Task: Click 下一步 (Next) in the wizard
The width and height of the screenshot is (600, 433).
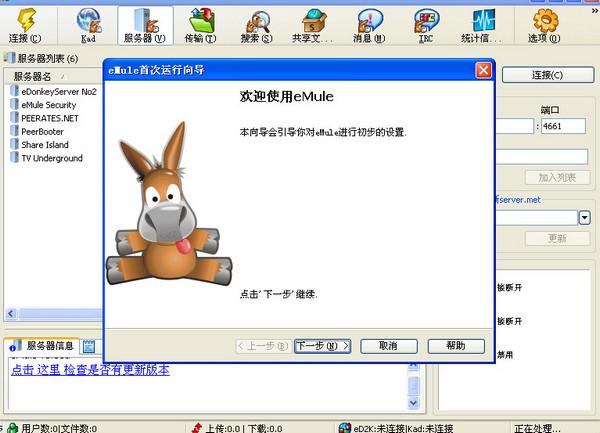Action: [x=323, y=346]
